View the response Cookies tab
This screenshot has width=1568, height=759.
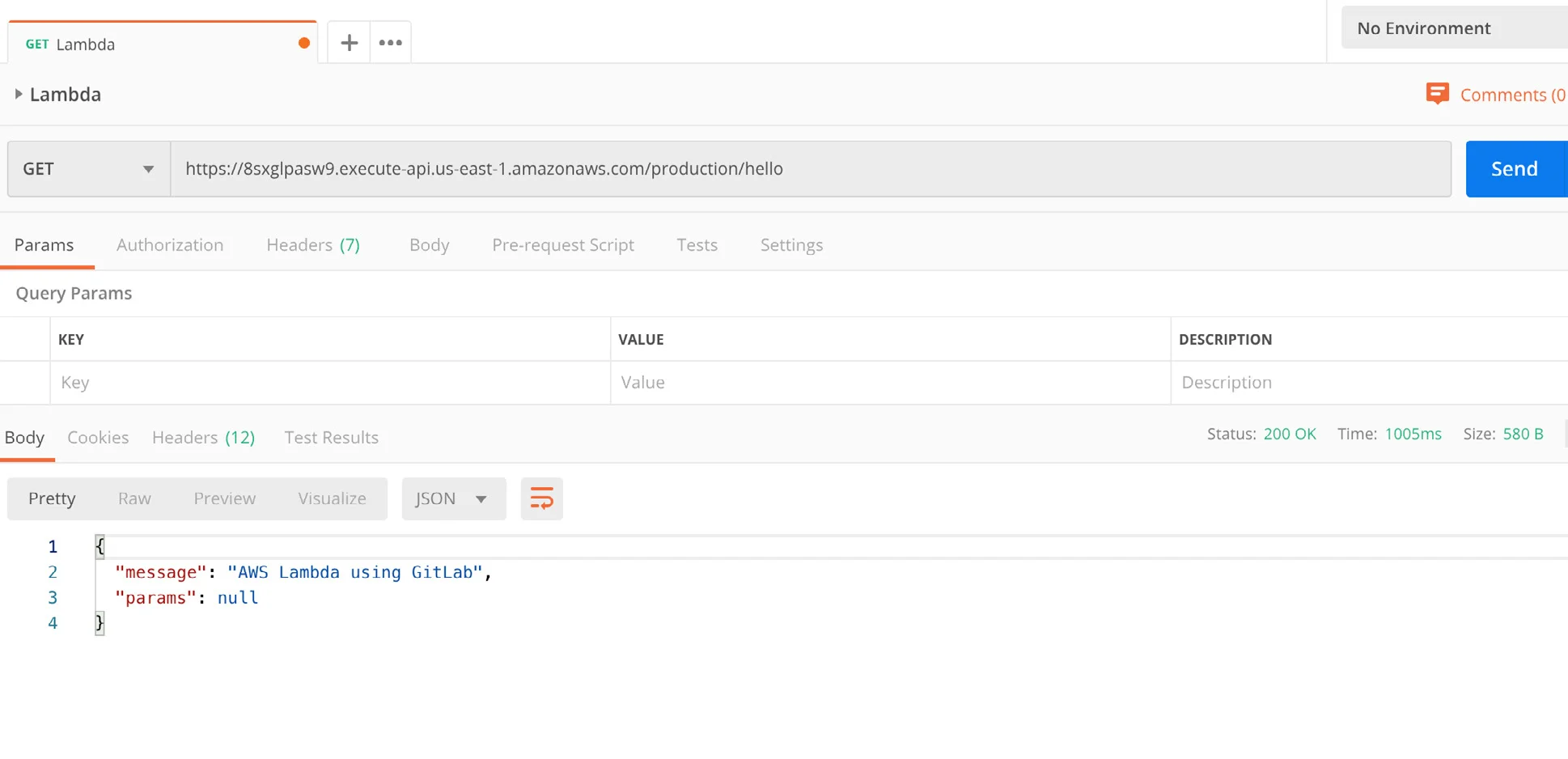(x=98, y=438)
